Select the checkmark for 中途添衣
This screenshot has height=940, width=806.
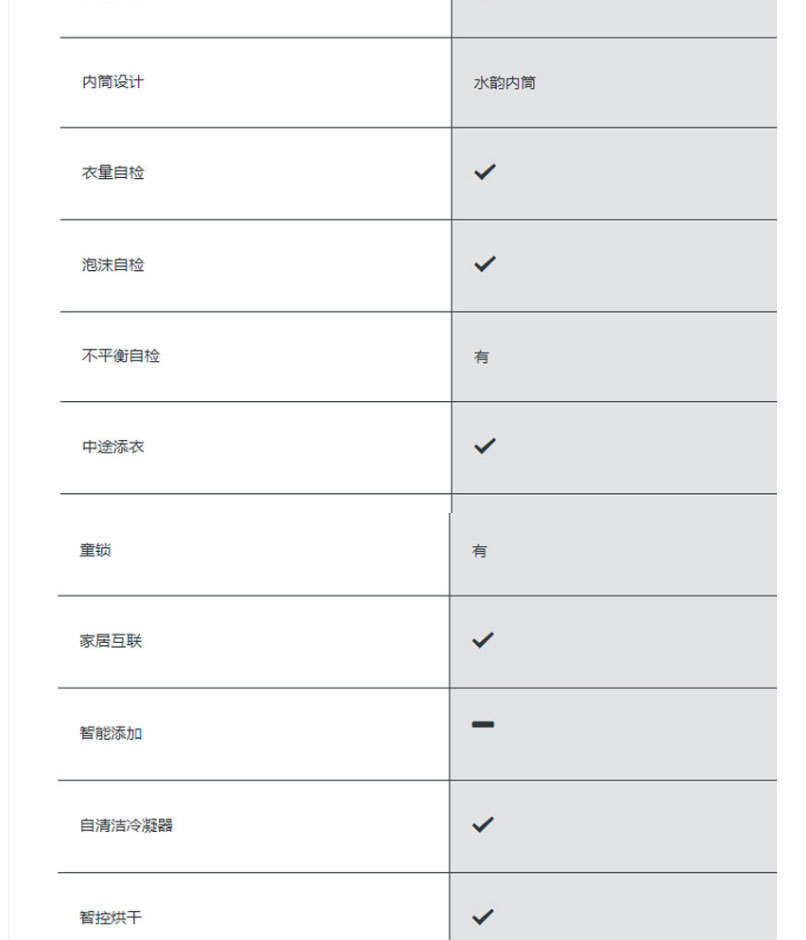point(485,446)
